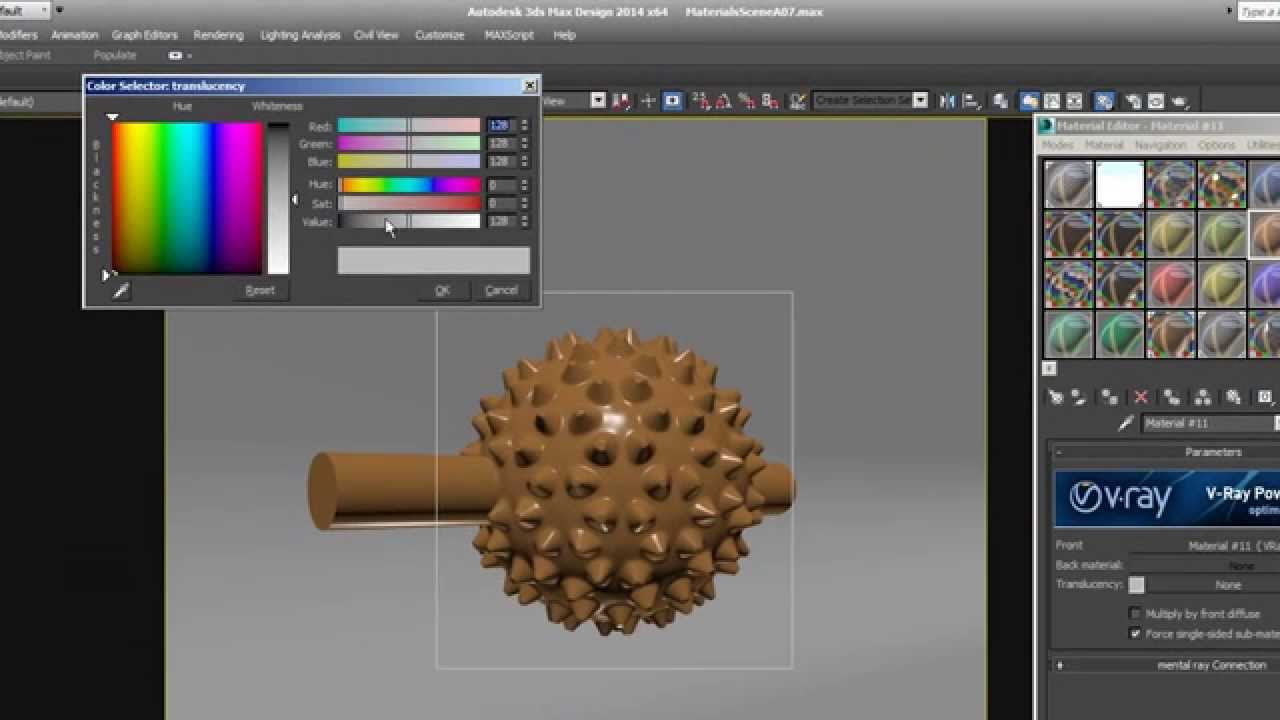Activate the Percent Snap toggle

[746, 100]
